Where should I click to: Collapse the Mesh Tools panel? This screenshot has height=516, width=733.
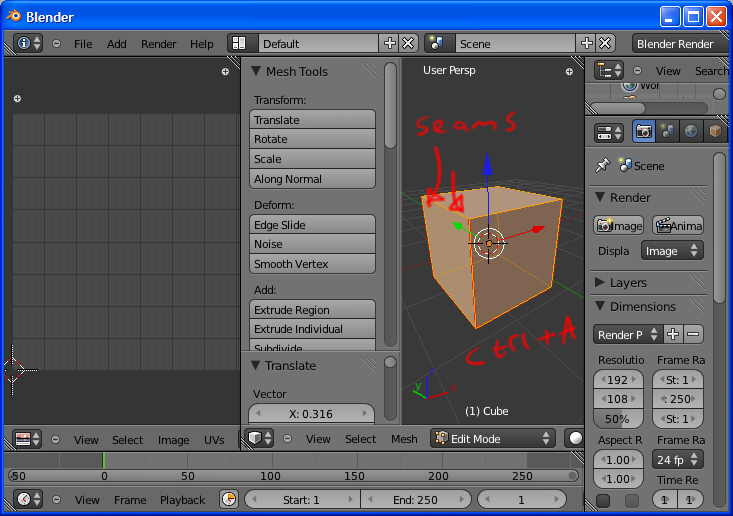(x=256, y=71)
